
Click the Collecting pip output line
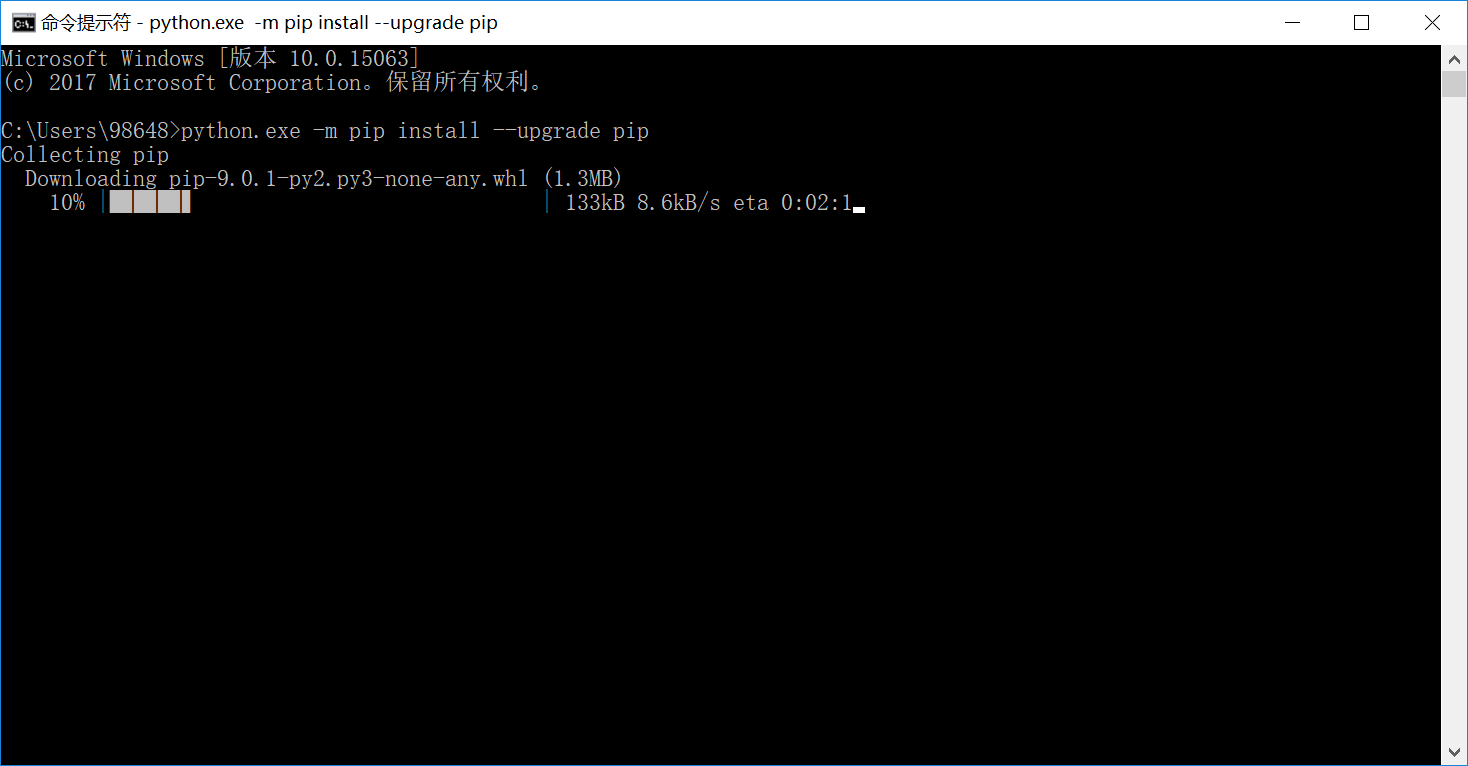pyautogui.click(x=85, y=155)
